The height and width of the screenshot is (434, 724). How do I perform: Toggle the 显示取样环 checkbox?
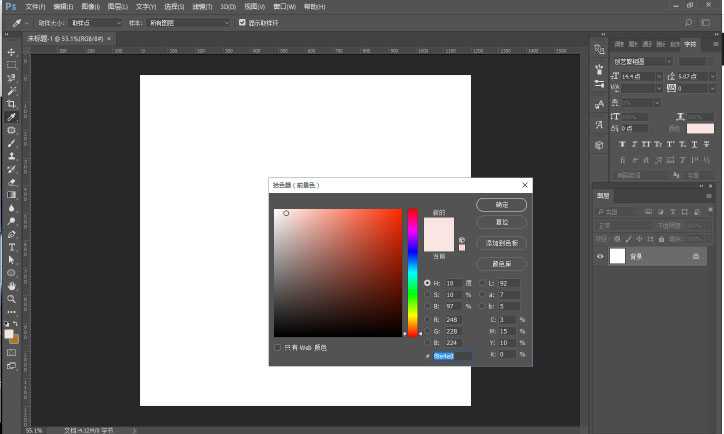241,22
